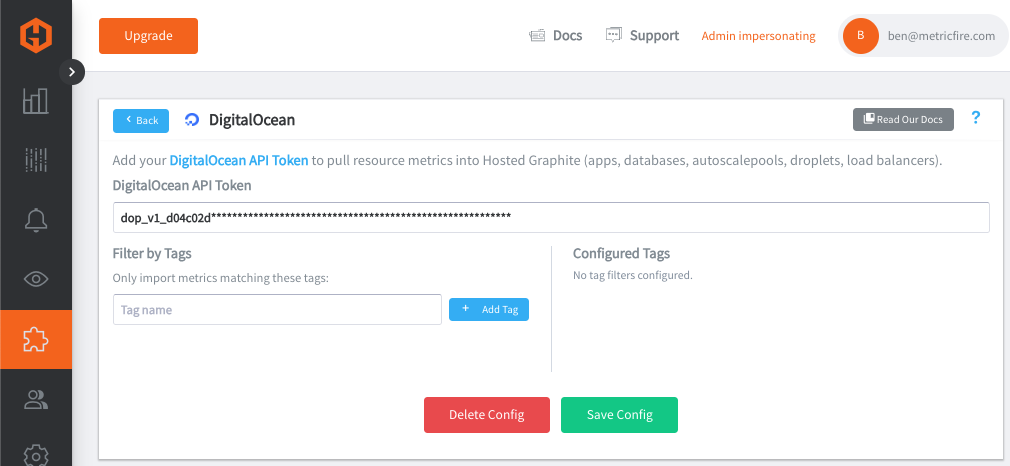
Task: Open the metrics barcode icon in sidebar
Action: 35,160
